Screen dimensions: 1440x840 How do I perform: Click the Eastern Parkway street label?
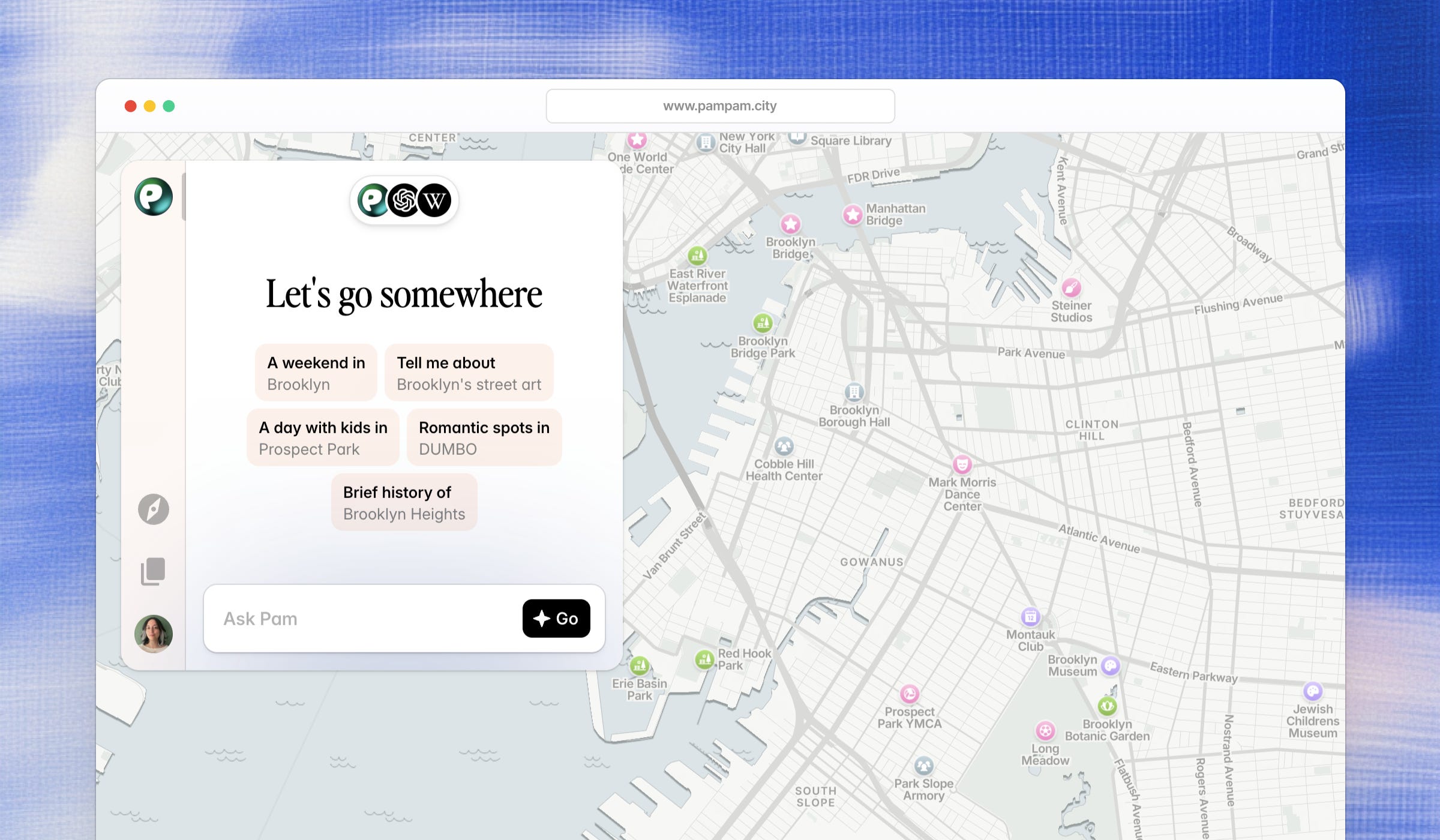1193,673
